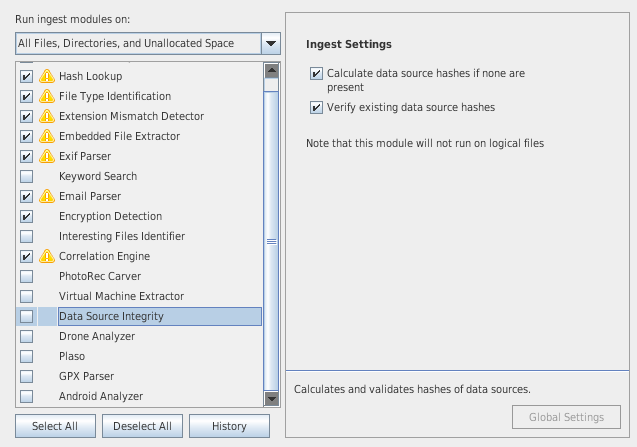Click the warning icon beside File Type Identification
Screen dimensions: 637x447
point(46,97)
